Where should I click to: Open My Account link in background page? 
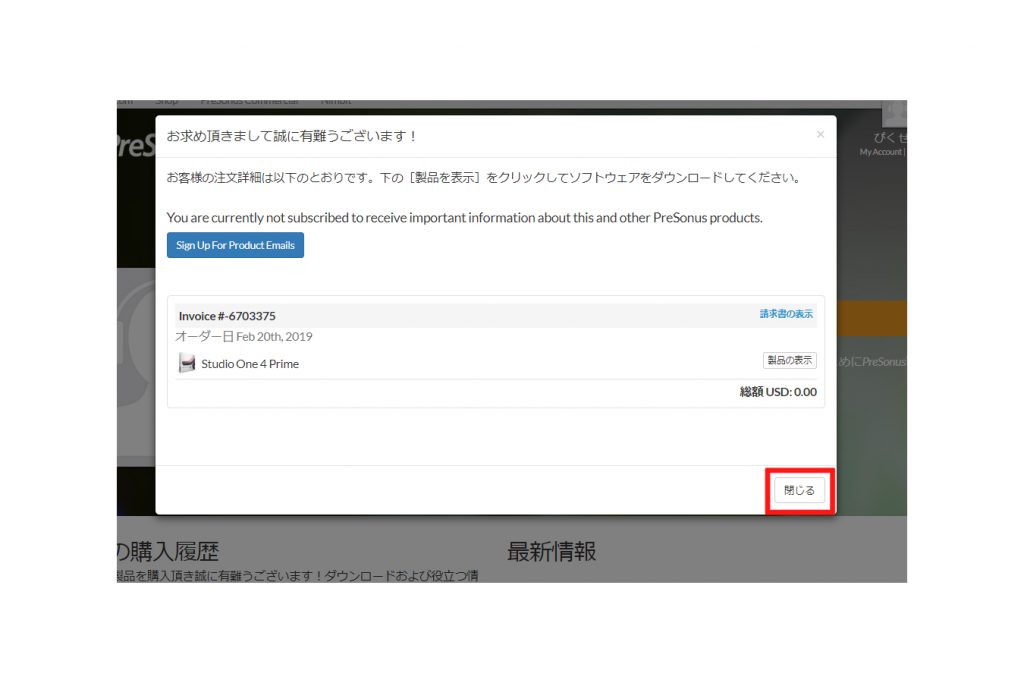881,151
